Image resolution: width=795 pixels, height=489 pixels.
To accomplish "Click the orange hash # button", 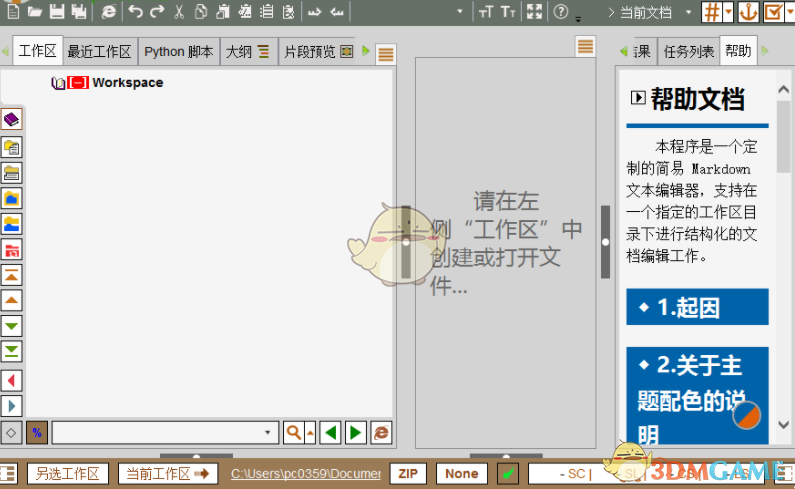I will click(712, 12).
